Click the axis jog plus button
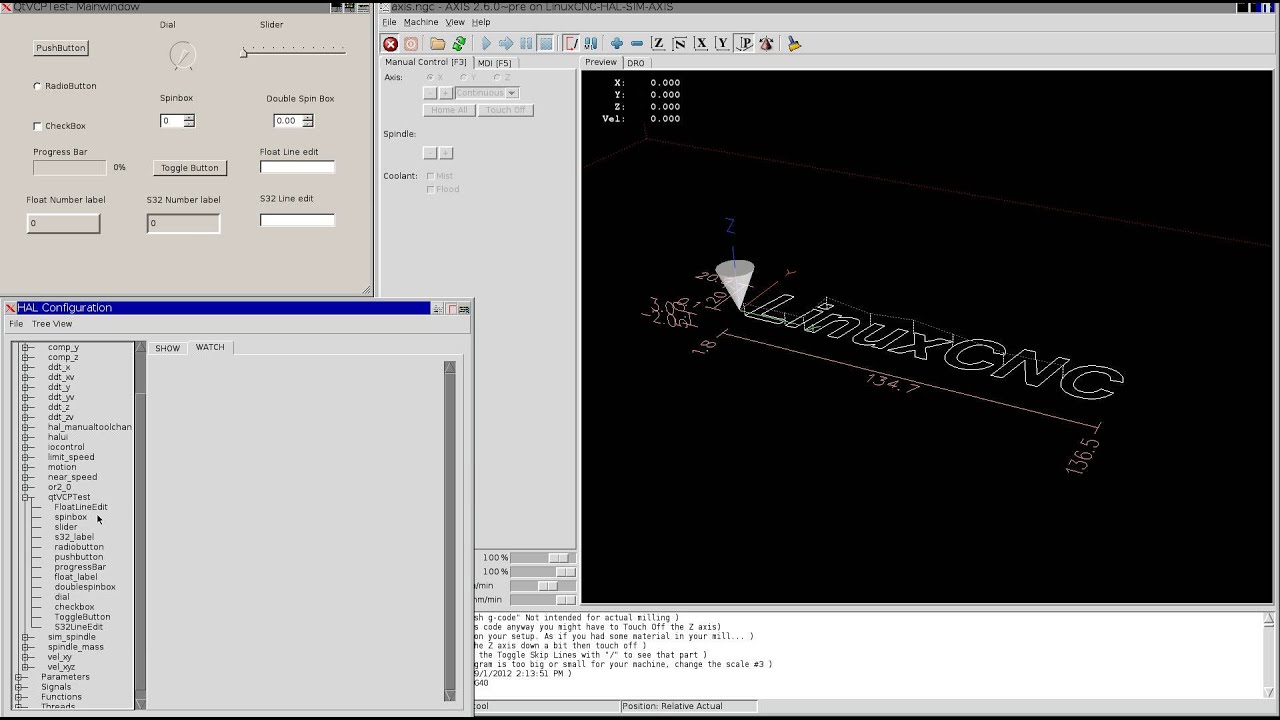Image resolution: width=1280 pixels, height=720 pixels. 446,93
